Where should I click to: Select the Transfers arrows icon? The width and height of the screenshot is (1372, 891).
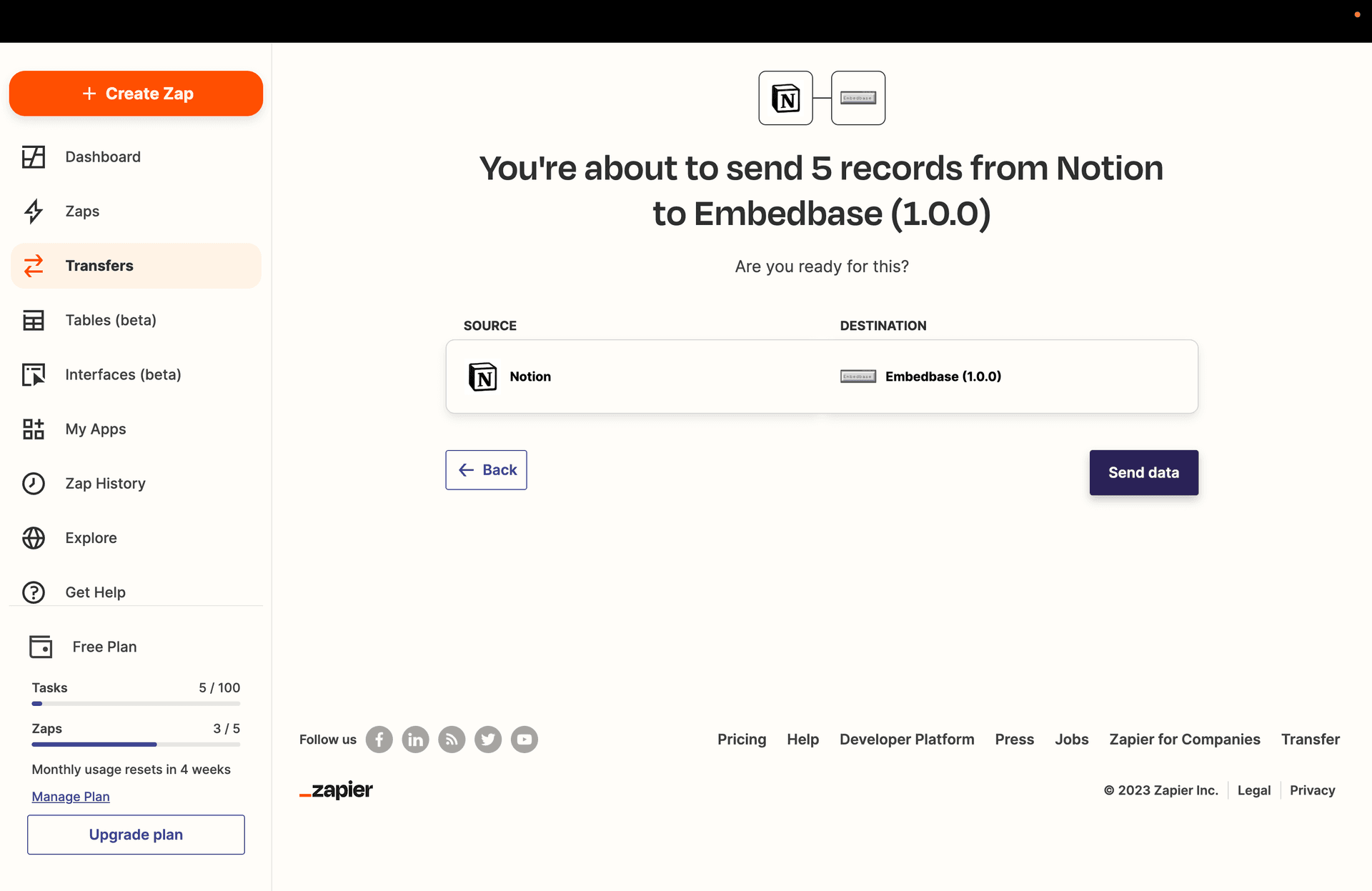(34, 266)
